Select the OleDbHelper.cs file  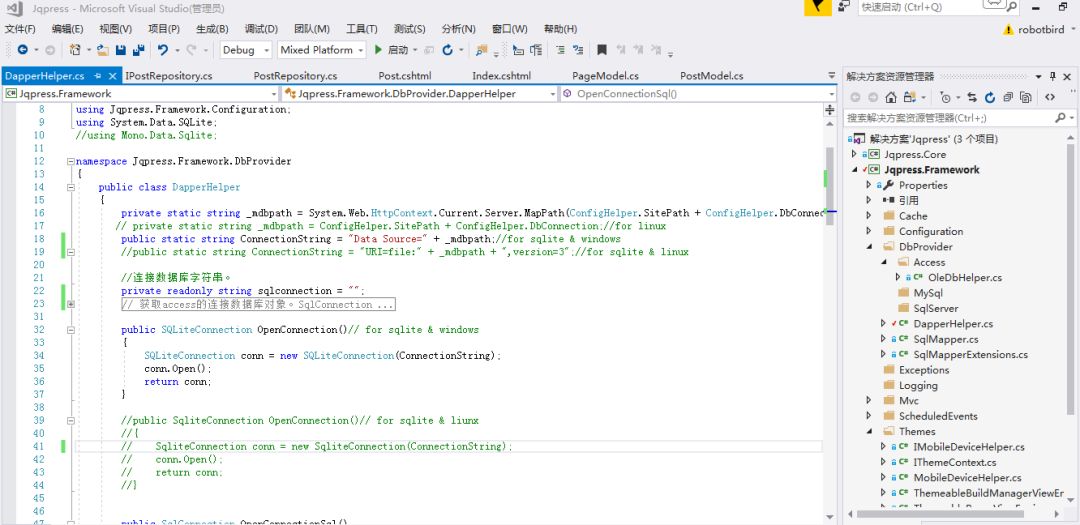point(965,278)
